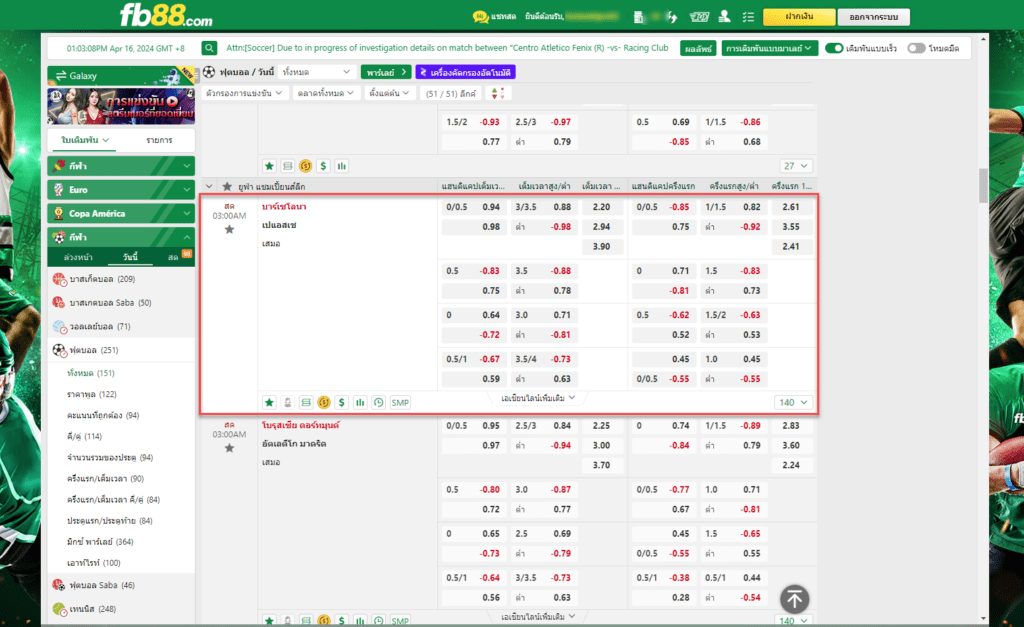Open the bet list tab
Viewport: 1024px width, 627px height.
(x=159, y=140)
